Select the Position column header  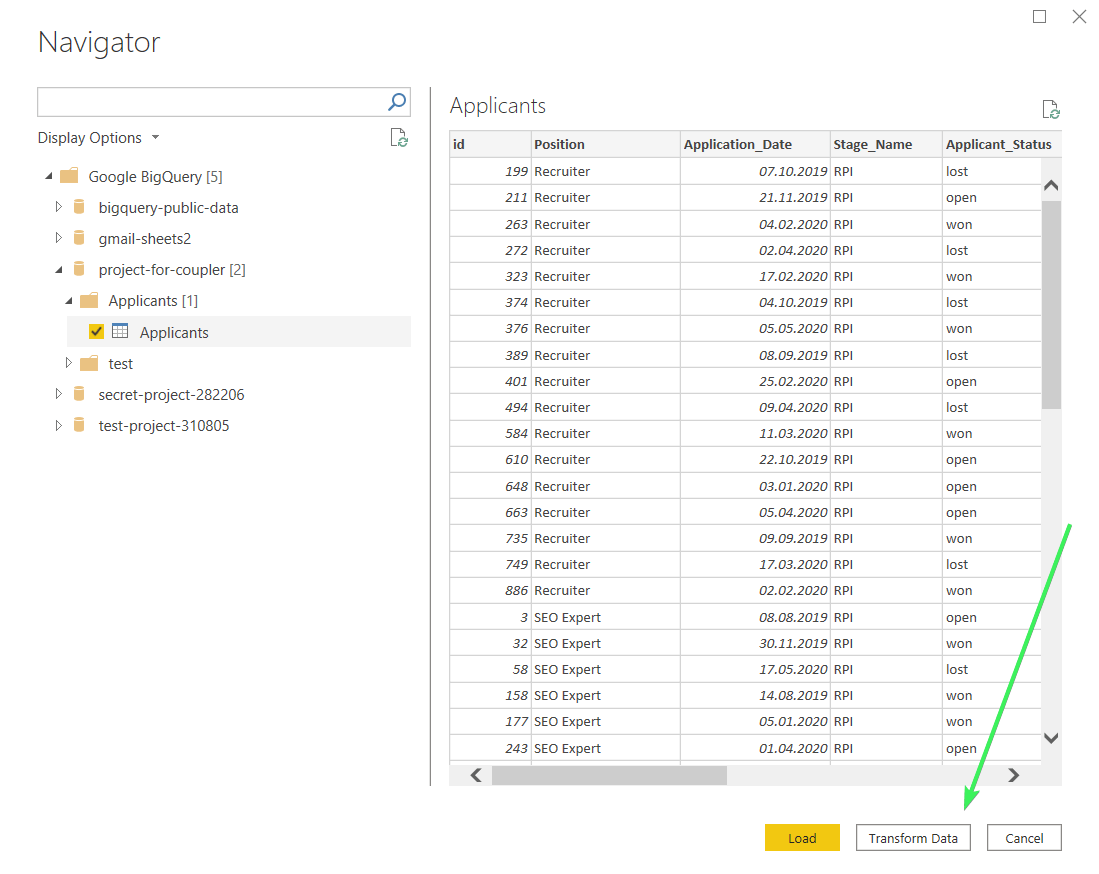(606, 144)
